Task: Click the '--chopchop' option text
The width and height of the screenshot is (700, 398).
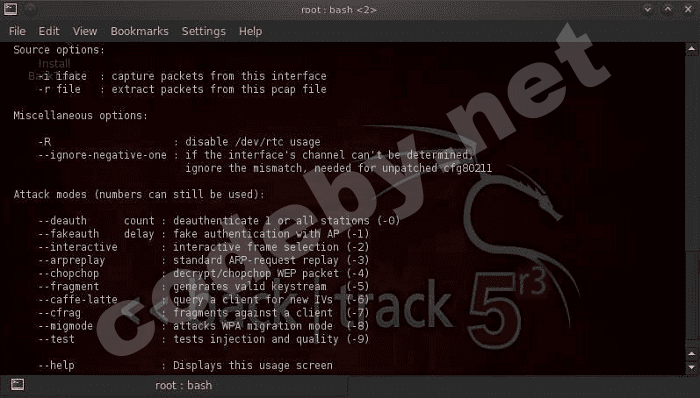Action: coord(68,274)
